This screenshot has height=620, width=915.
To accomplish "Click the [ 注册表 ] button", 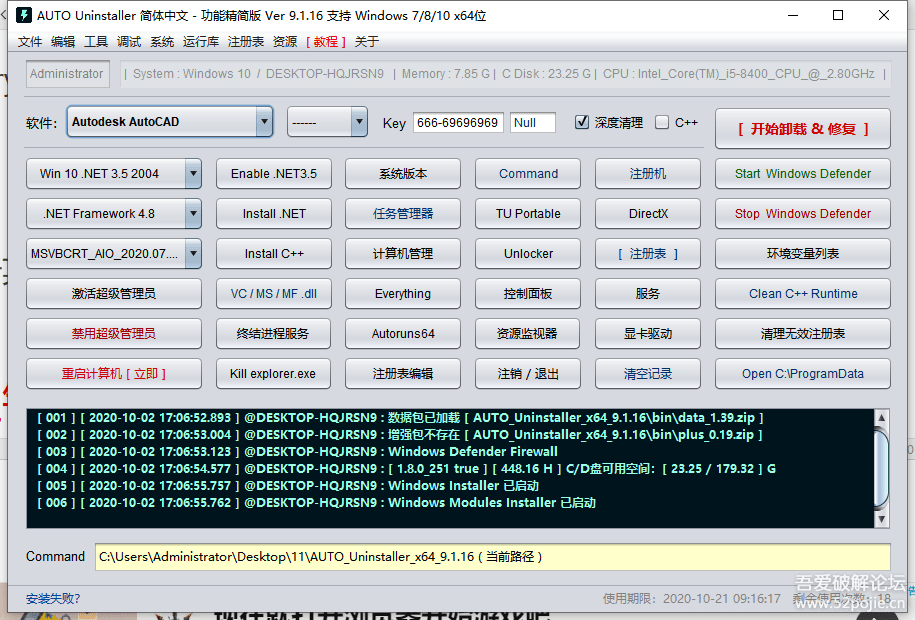I will tap(648, 253).
